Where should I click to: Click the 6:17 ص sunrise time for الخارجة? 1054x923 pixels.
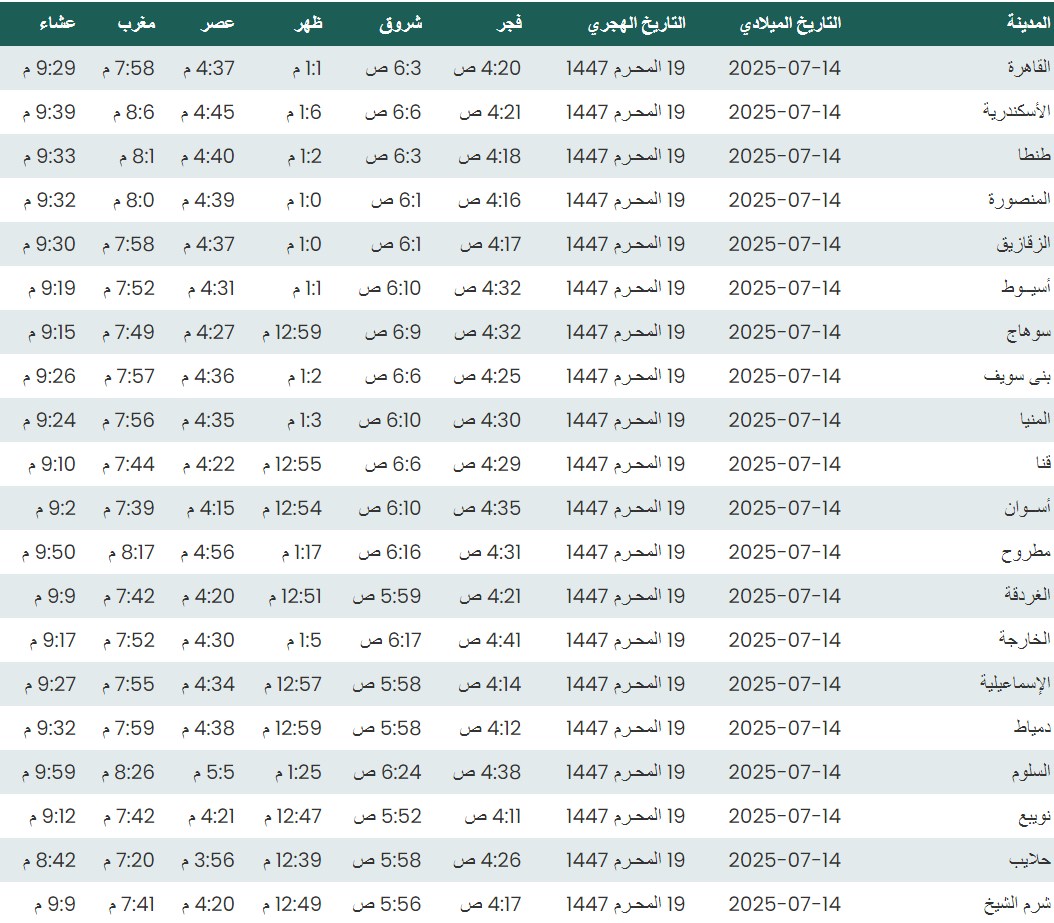pyautogui.click(x=388, y=640)
